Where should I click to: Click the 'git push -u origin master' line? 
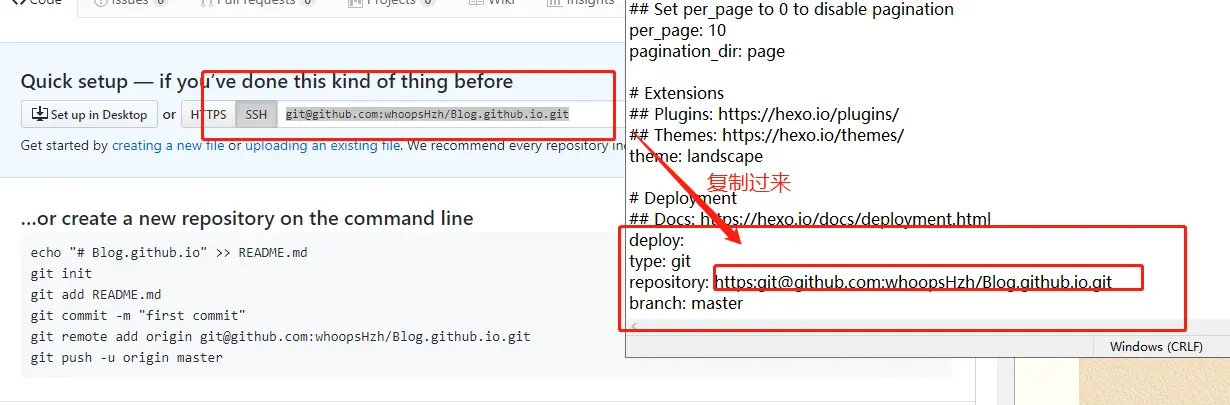127,357
